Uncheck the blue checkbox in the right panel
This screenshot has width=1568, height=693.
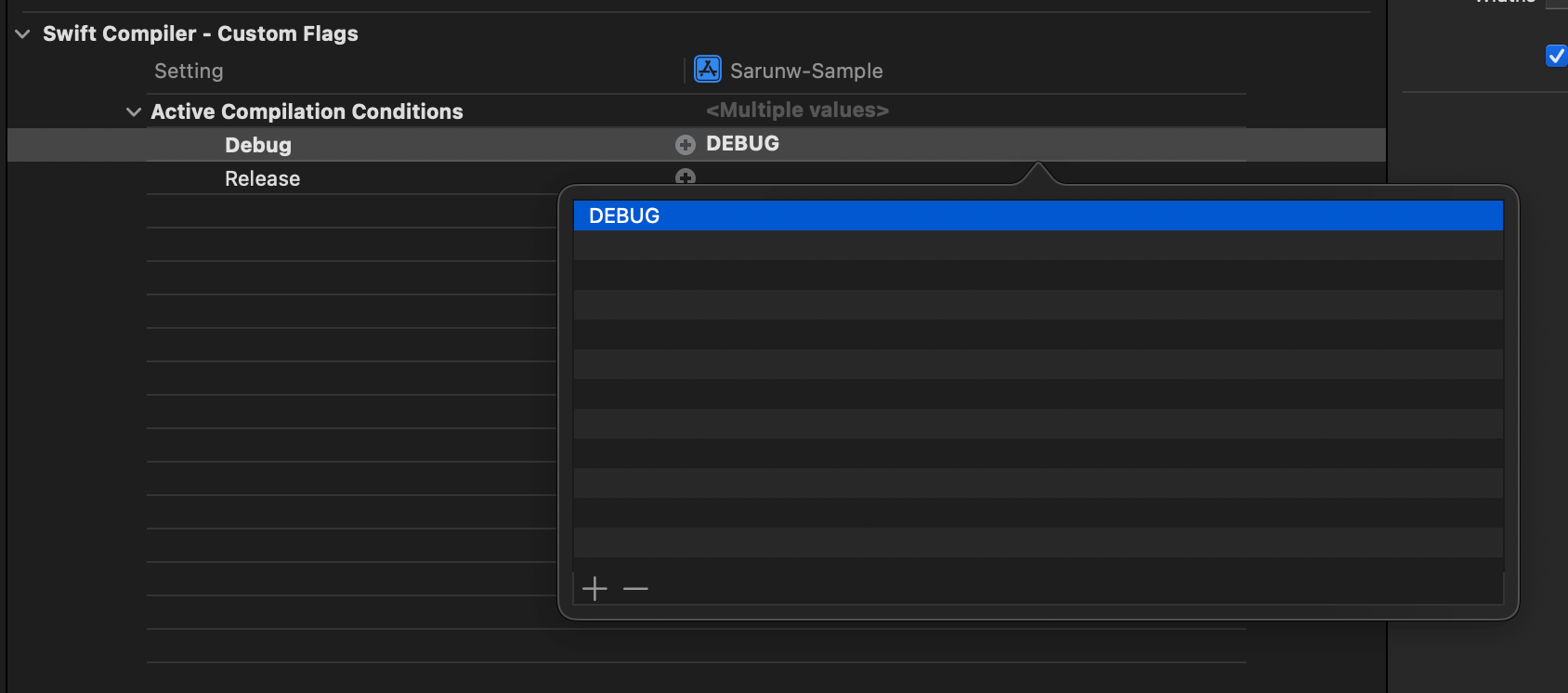pyautogui.click(x=1556, y=56)
